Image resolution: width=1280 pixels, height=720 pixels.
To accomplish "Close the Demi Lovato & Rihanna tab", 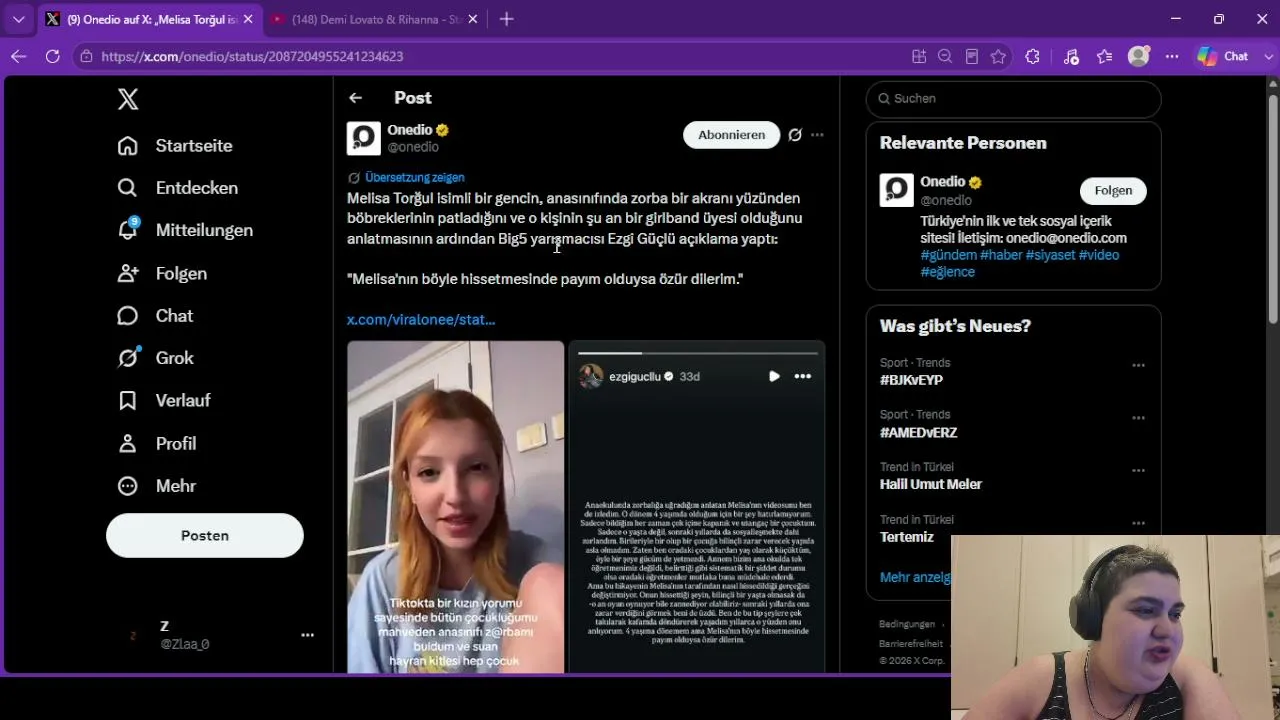I will tap(473, 19).
